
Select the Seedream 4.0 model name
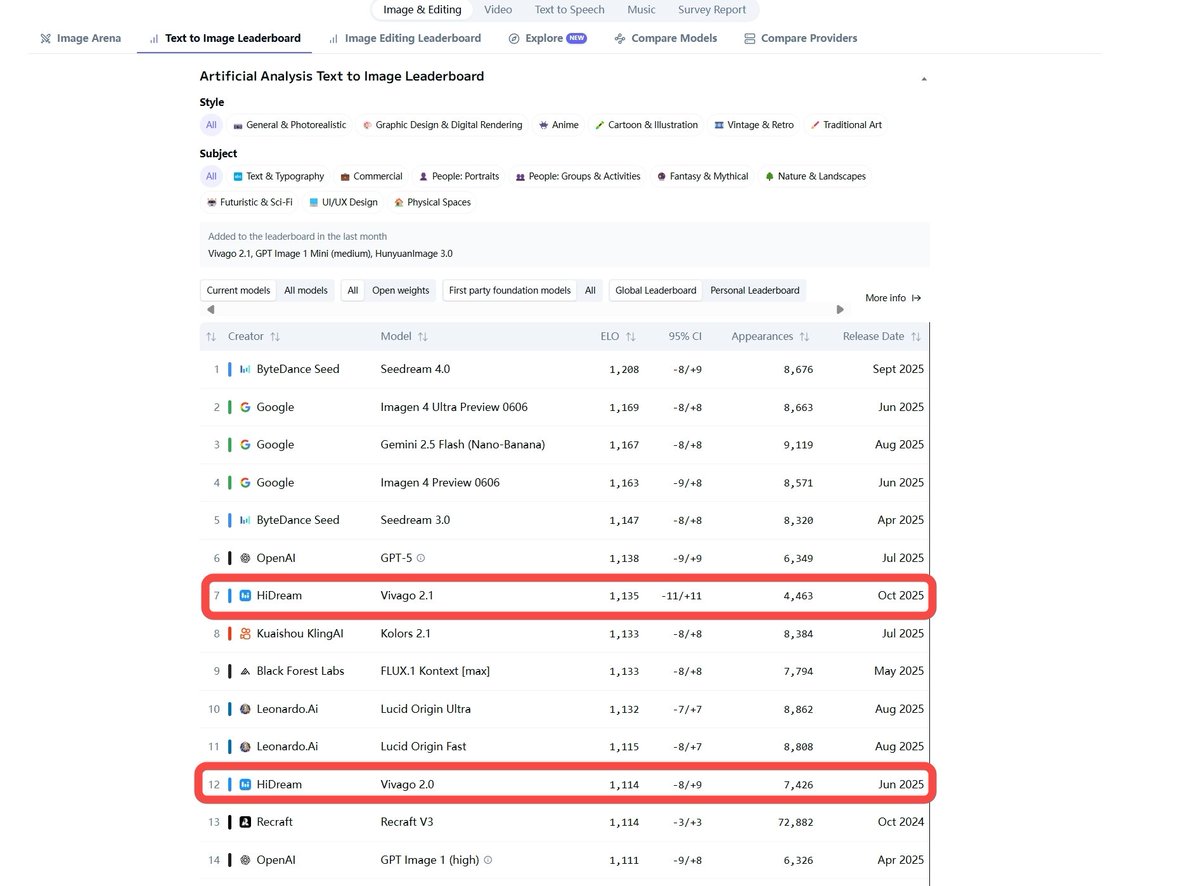click(415, 369)
